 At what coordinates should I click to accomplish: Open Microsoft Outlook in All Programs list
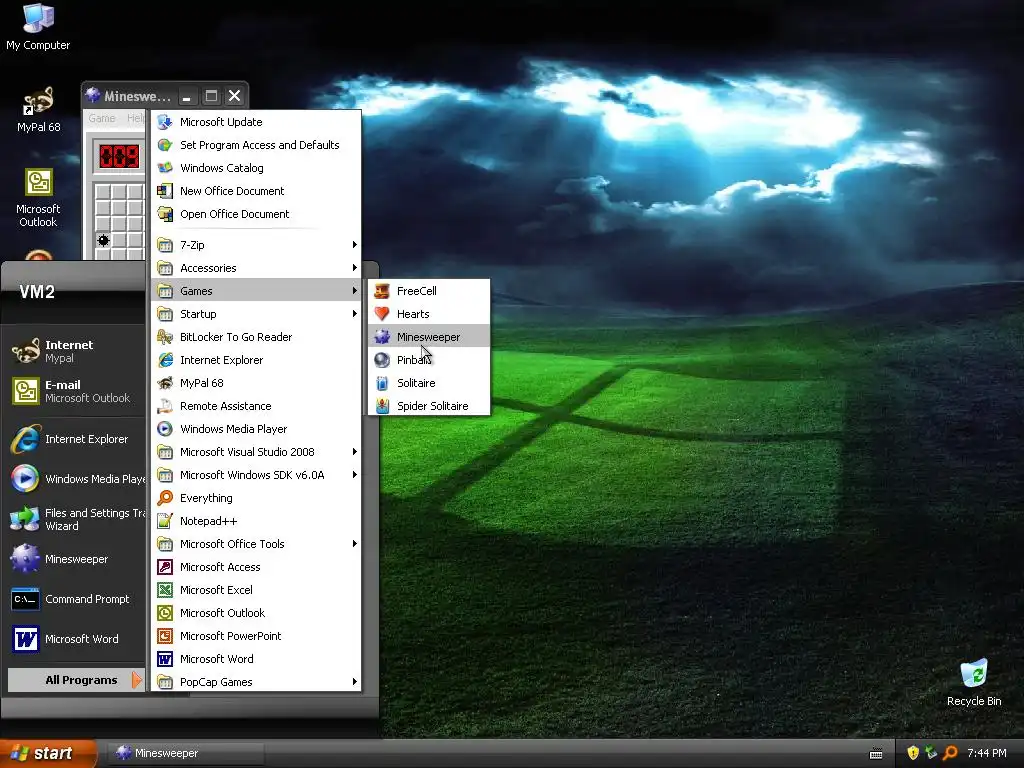pyautogui.click(x=256, y=613)
